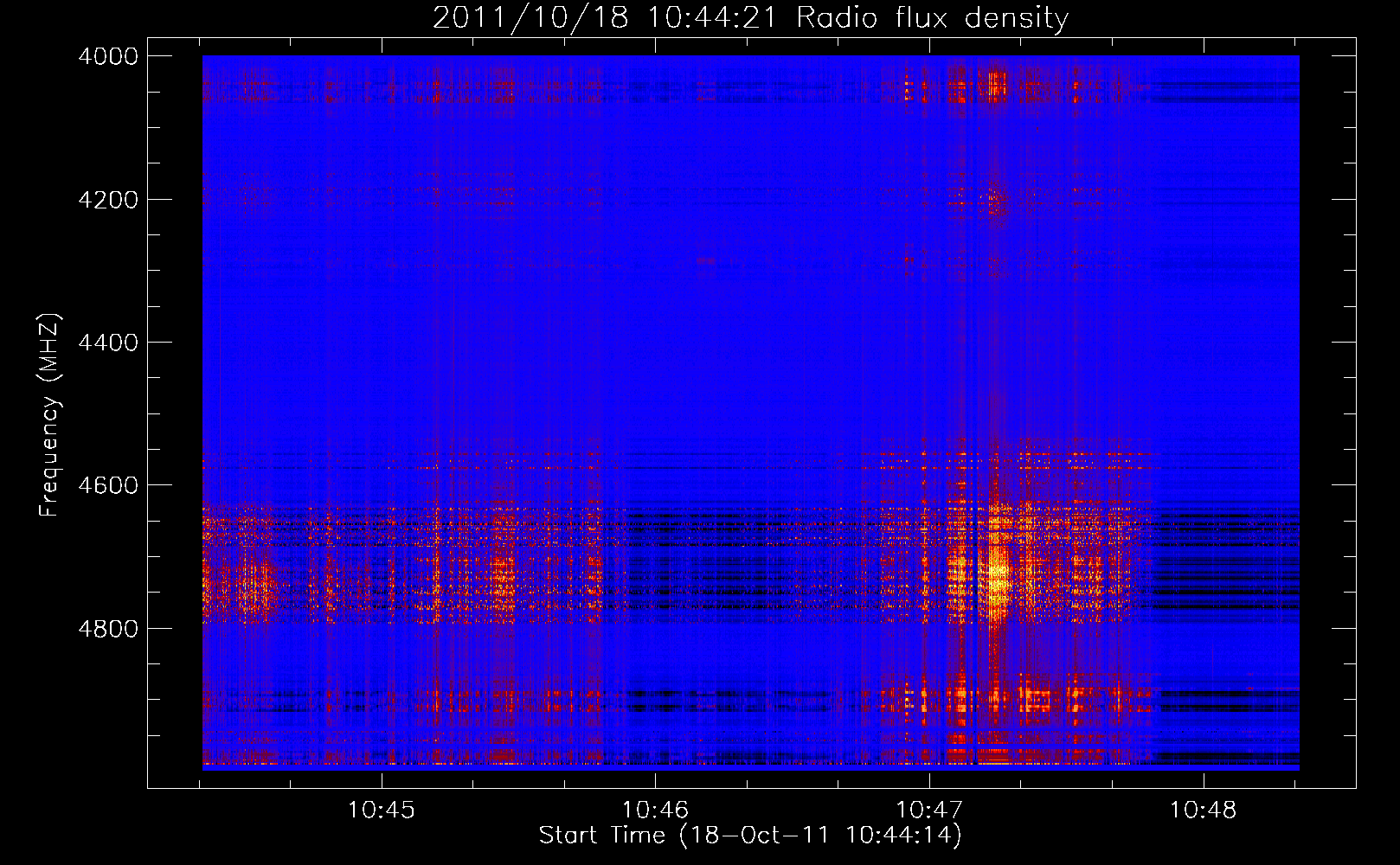
Task: Click the 10:46 time tick label
Action: pos(656,811)
